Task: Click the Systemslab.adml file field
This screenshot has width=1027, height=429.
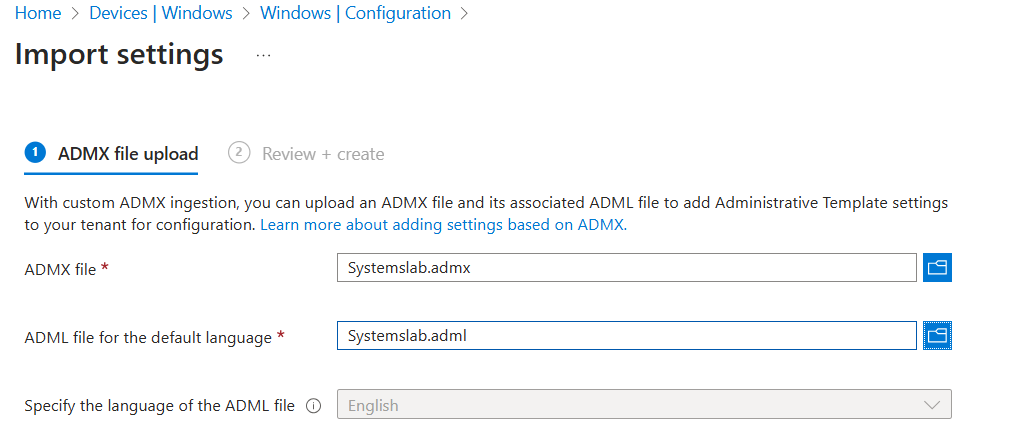Action: [x=626, y=336]
